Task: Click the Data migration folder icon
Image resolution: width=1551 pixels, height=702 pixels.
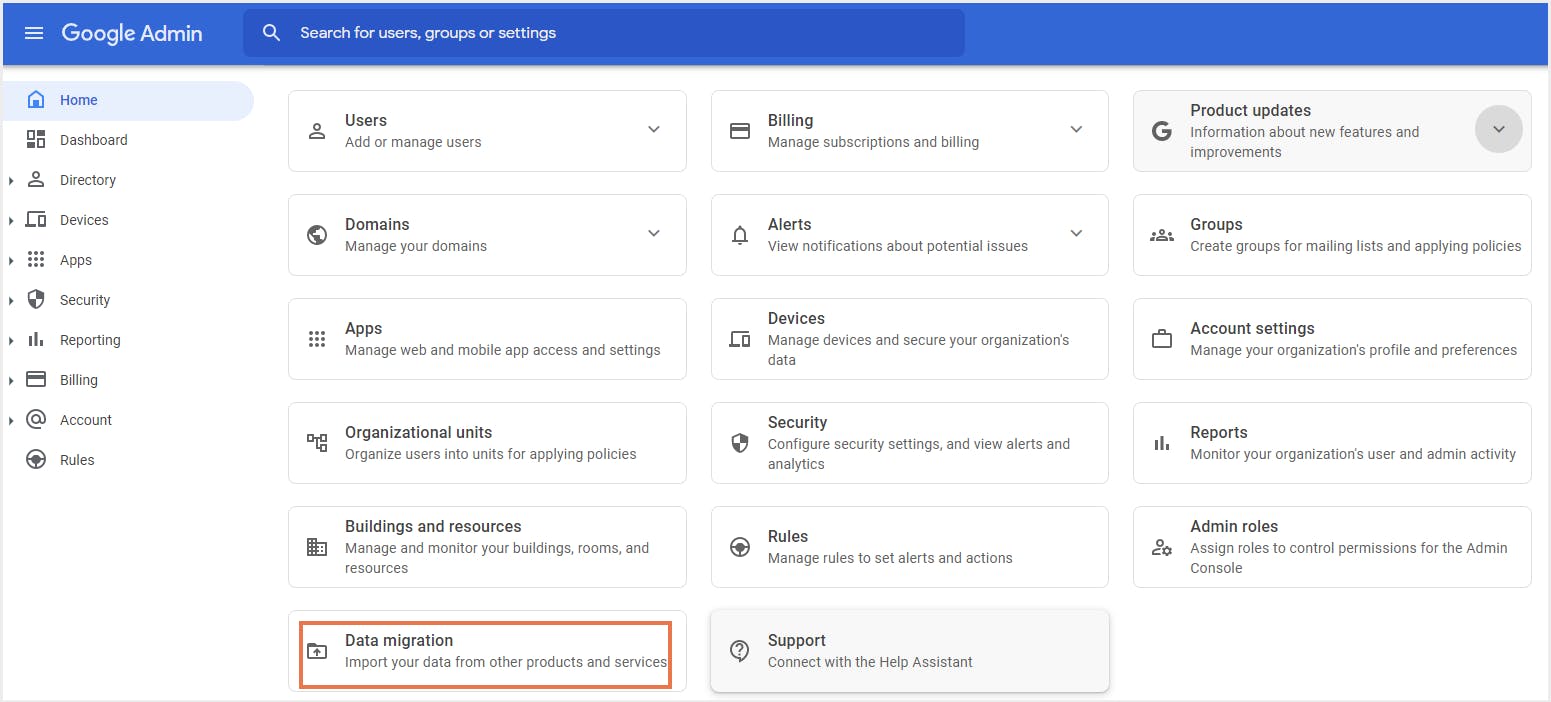Action: coord(317,651)
